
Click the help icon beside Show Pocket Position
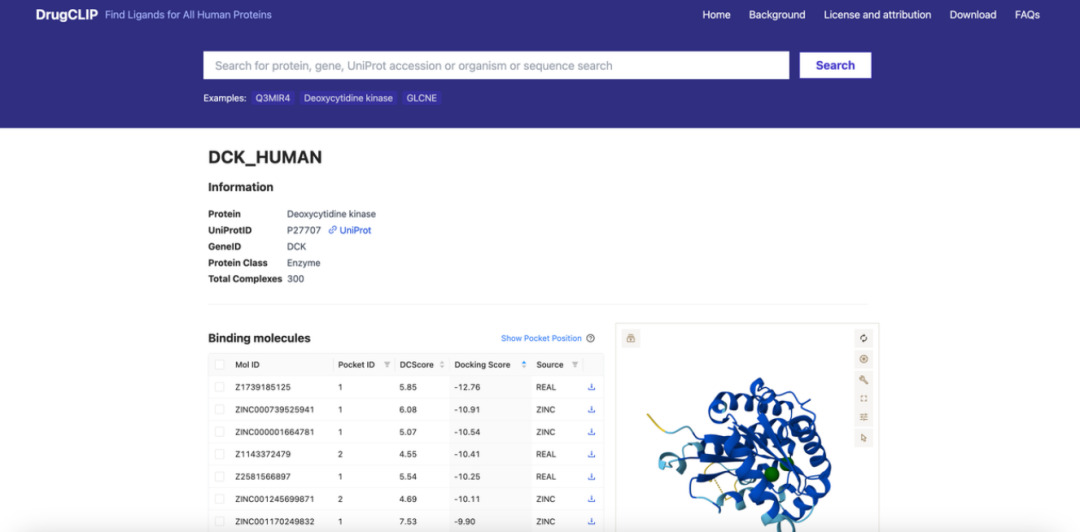[590, 338]
